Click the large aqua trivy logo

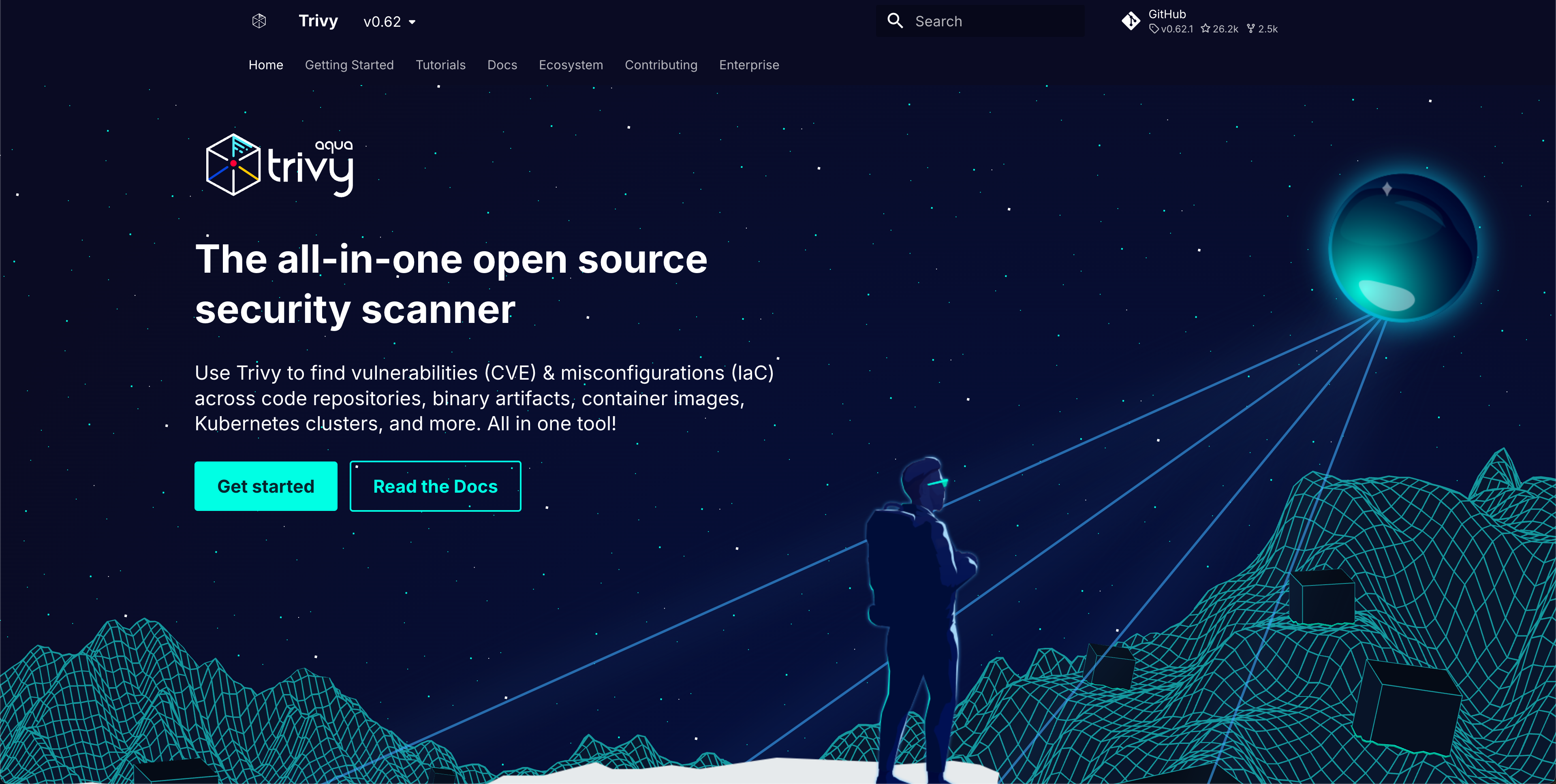point(280,165)
